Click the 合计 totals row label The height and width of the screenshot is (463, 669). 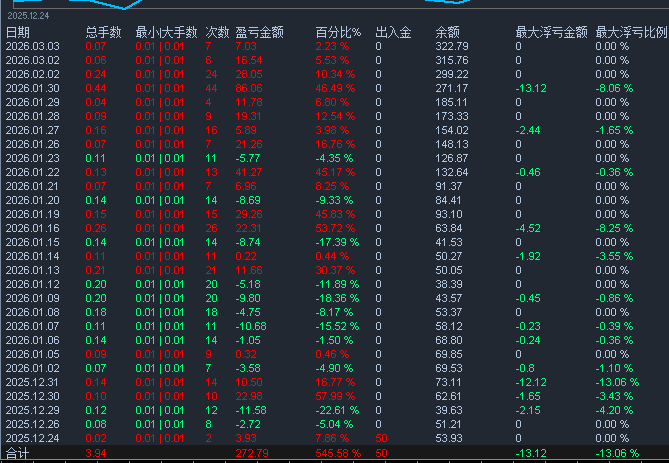pos(17,454)
